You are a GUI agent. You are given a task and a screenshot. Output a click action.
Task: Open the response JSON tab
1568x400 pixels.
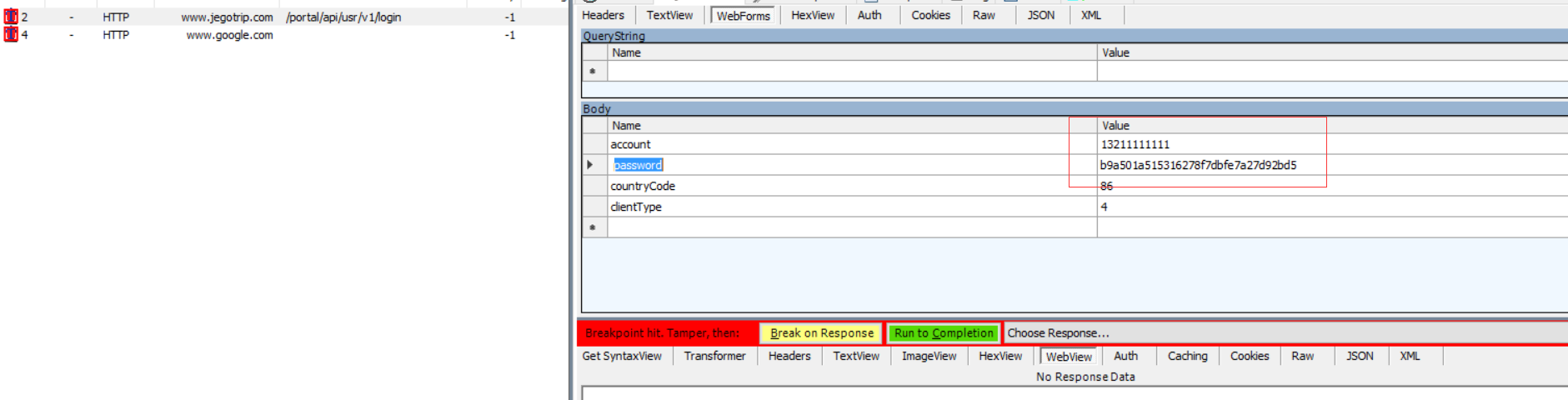pyautogui.click(x=1360, y=356)
